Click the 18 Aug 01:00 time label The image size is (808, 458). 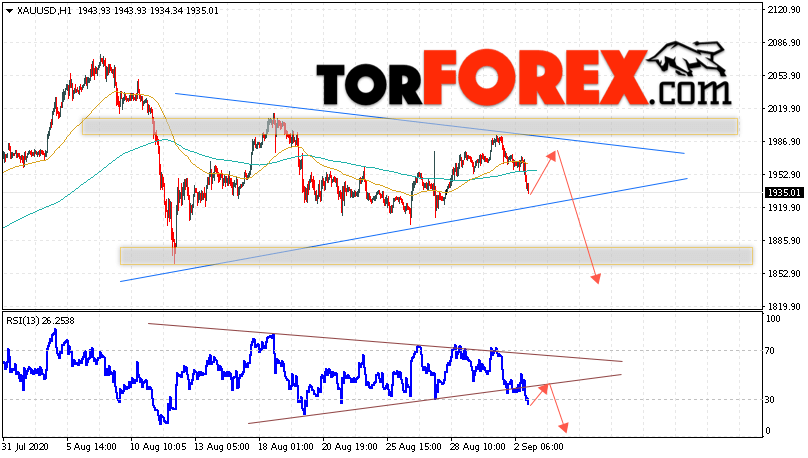click(285, 447)
